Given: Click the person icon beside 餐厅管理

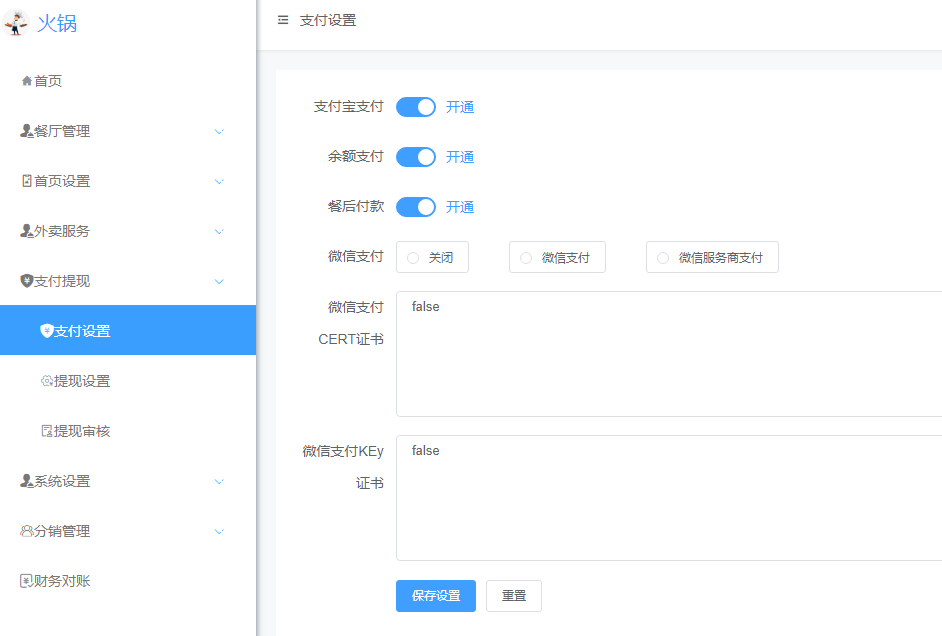Looking at the screenshot, I should tap(26, 131).
